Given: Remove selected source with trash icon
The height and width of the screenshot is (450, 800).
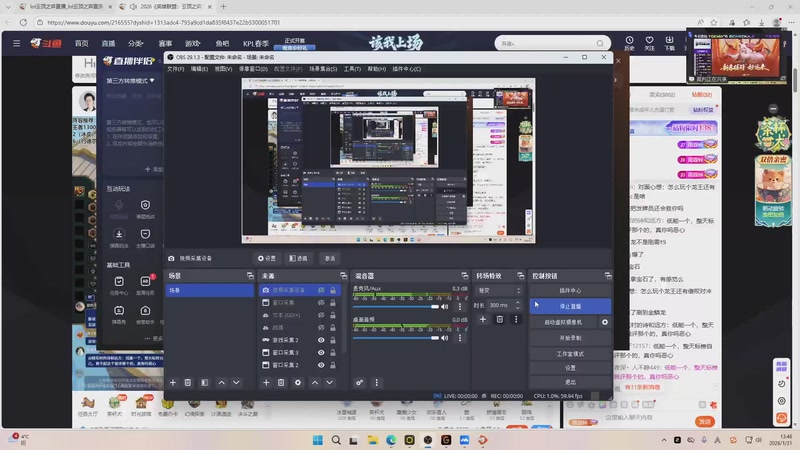Looking at the screenshot, I should (281, 382).
